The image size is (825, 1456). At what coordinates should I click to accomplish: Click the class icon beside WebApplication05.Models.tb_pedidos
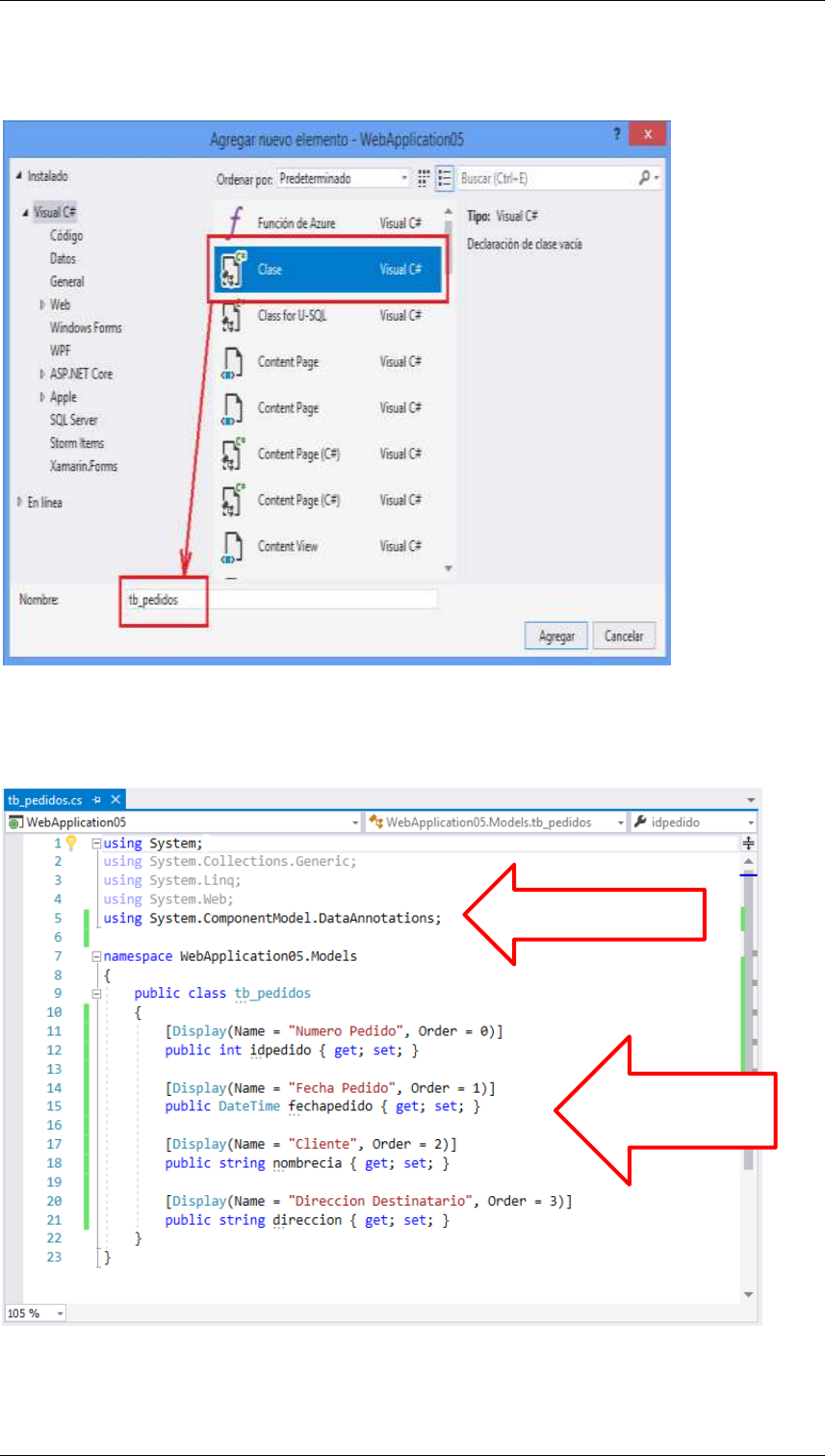(x=376, y=822)
